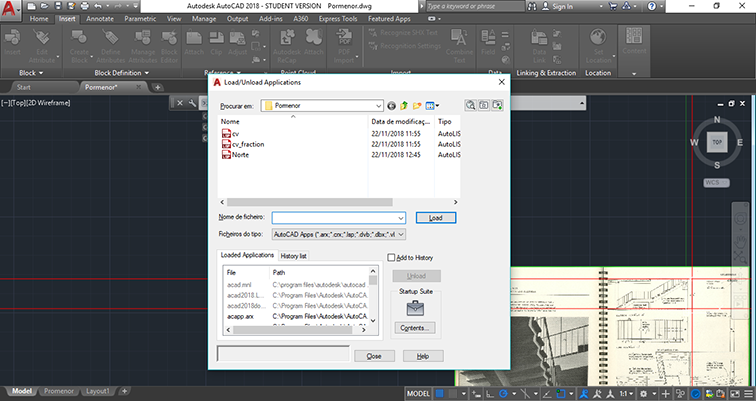Expand the Nome de ficheiro dropdown arrow
The width and height of the screenshot is (756, 401).
tap(401, 218)
